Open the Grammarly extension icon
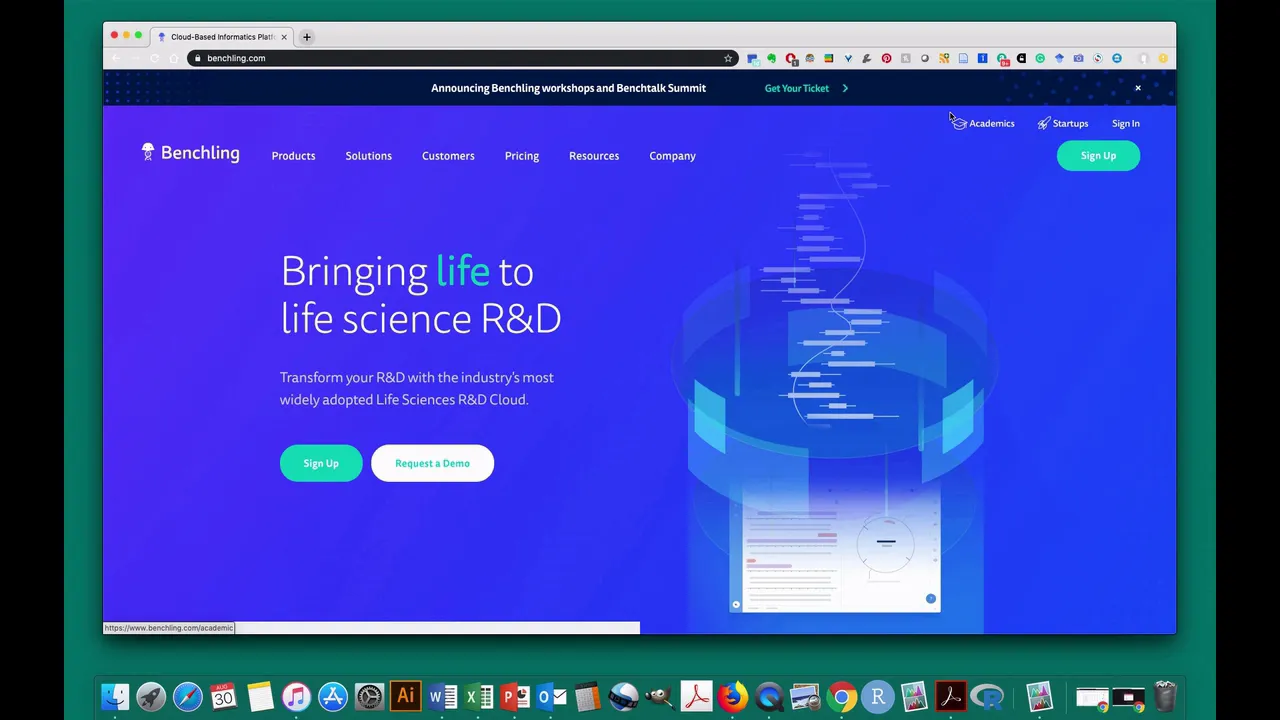This screenshot has height=720, width=1280. tap(1040, 58)
